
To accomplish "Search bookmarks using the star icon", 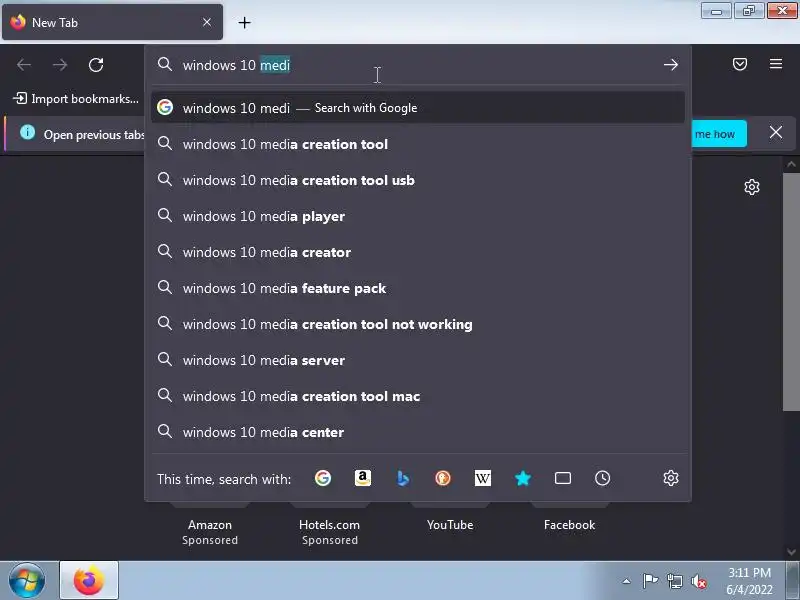I will [522, 478].
